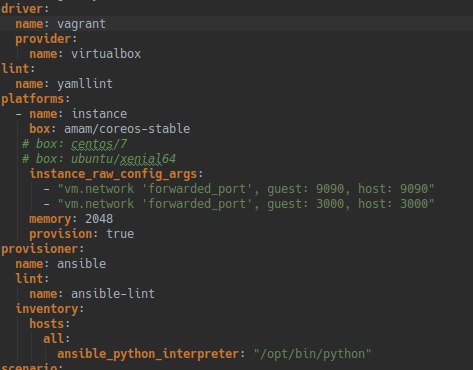
Task: Click the forwarded_port 9090 string
Action: (246, 189)
